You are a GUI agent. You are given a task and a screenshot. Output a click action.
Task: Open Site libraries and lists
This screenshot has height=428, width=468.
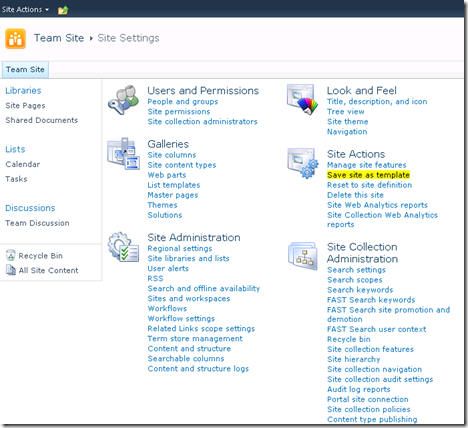tap(189, 258)
